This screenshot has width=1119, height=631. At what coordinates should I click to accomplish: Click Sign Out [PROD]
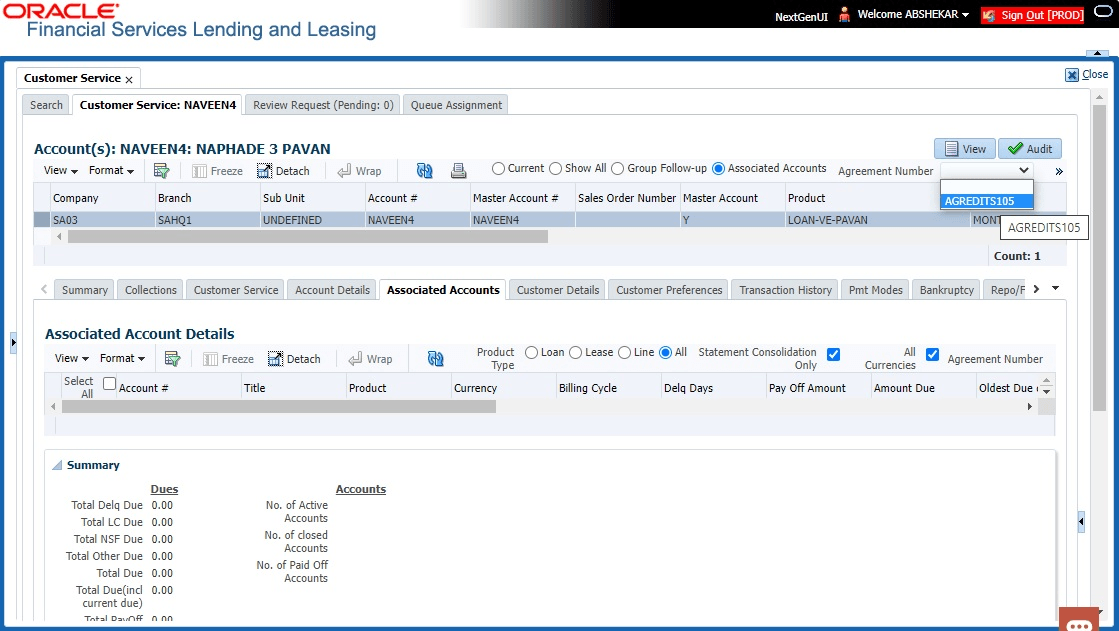[x=1033, y=15]
